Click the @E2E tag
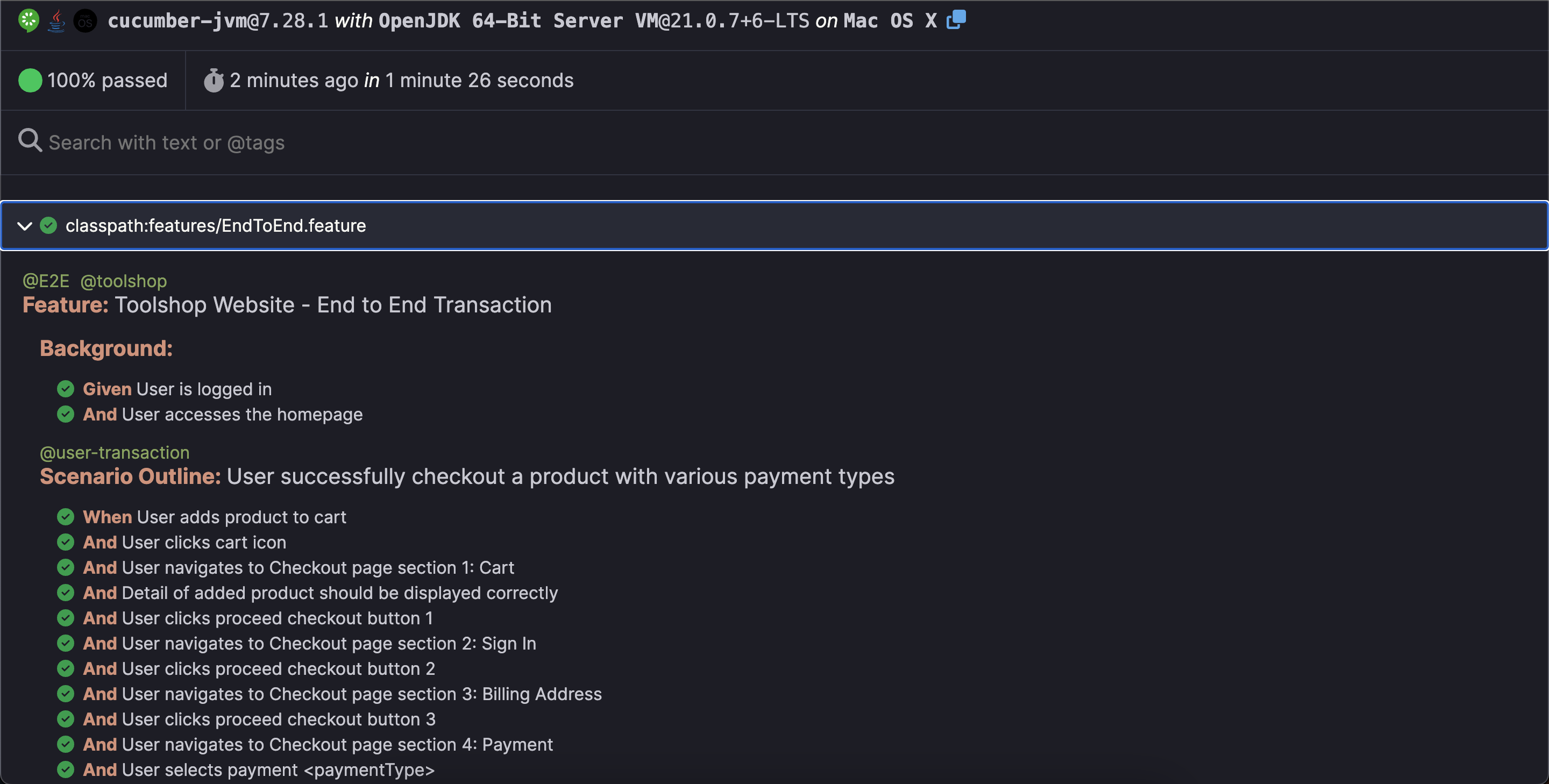 (x=46, y=281)
